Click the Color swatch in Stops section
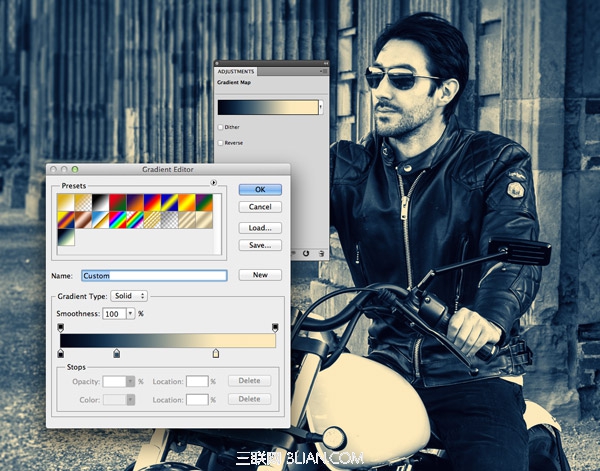Image resolution: width=600 pixels, height=471 pixels. 114,400
